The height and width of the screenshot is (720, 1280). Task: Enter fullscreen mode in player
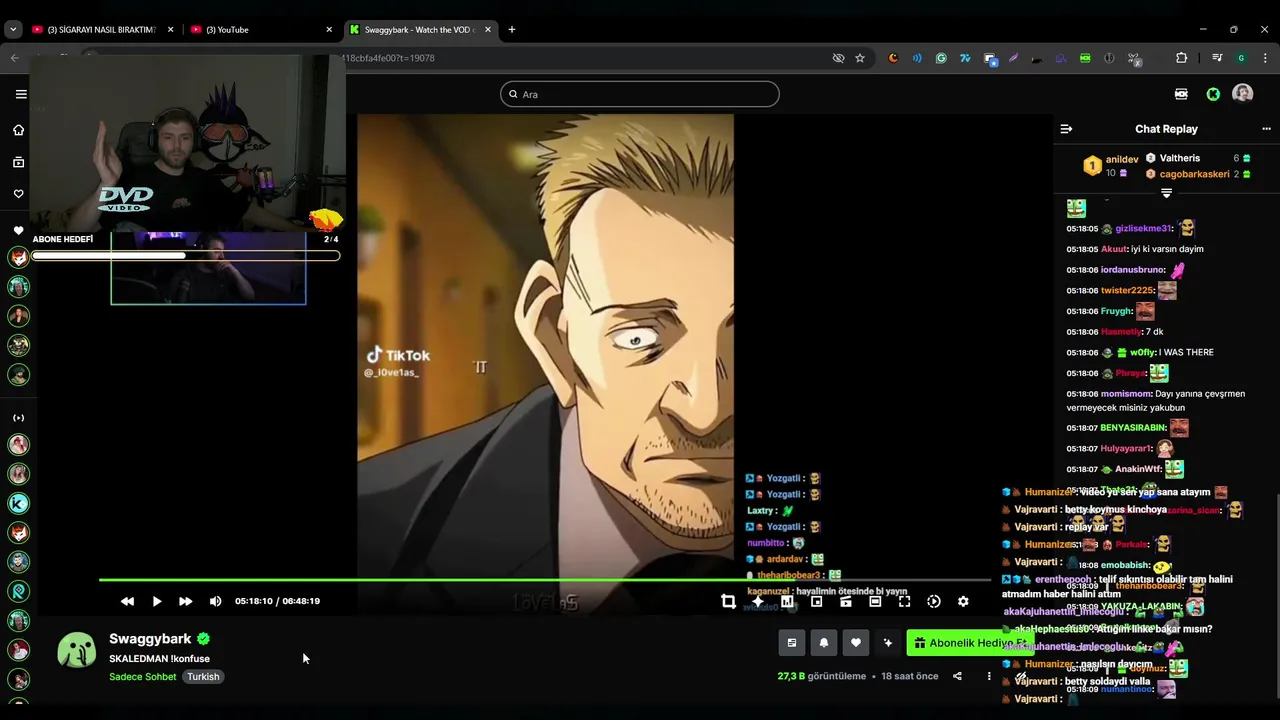click(x=904, y=601)
